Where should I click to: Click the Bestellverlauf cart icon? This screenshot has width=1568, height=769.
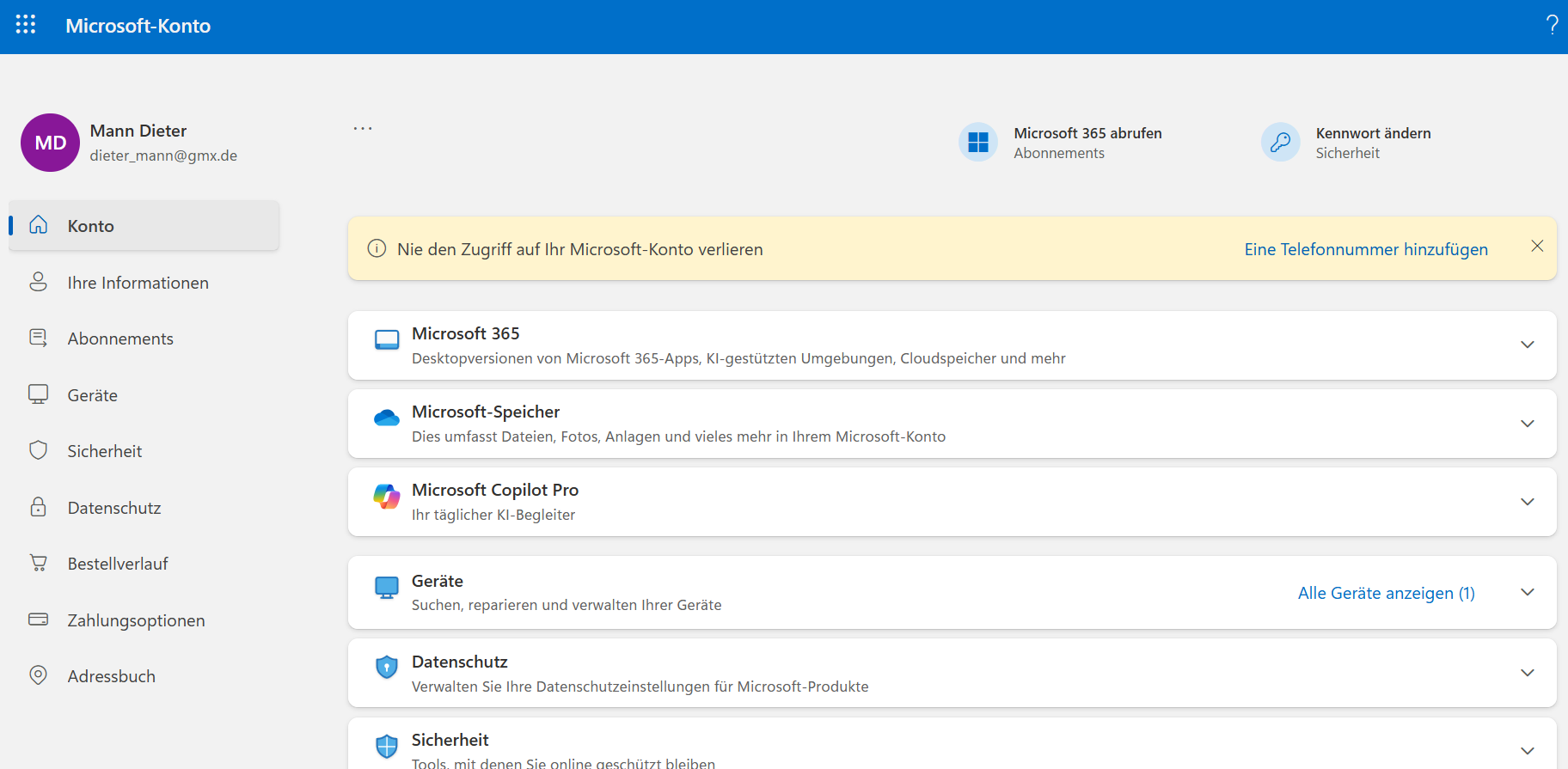point(39,563)
